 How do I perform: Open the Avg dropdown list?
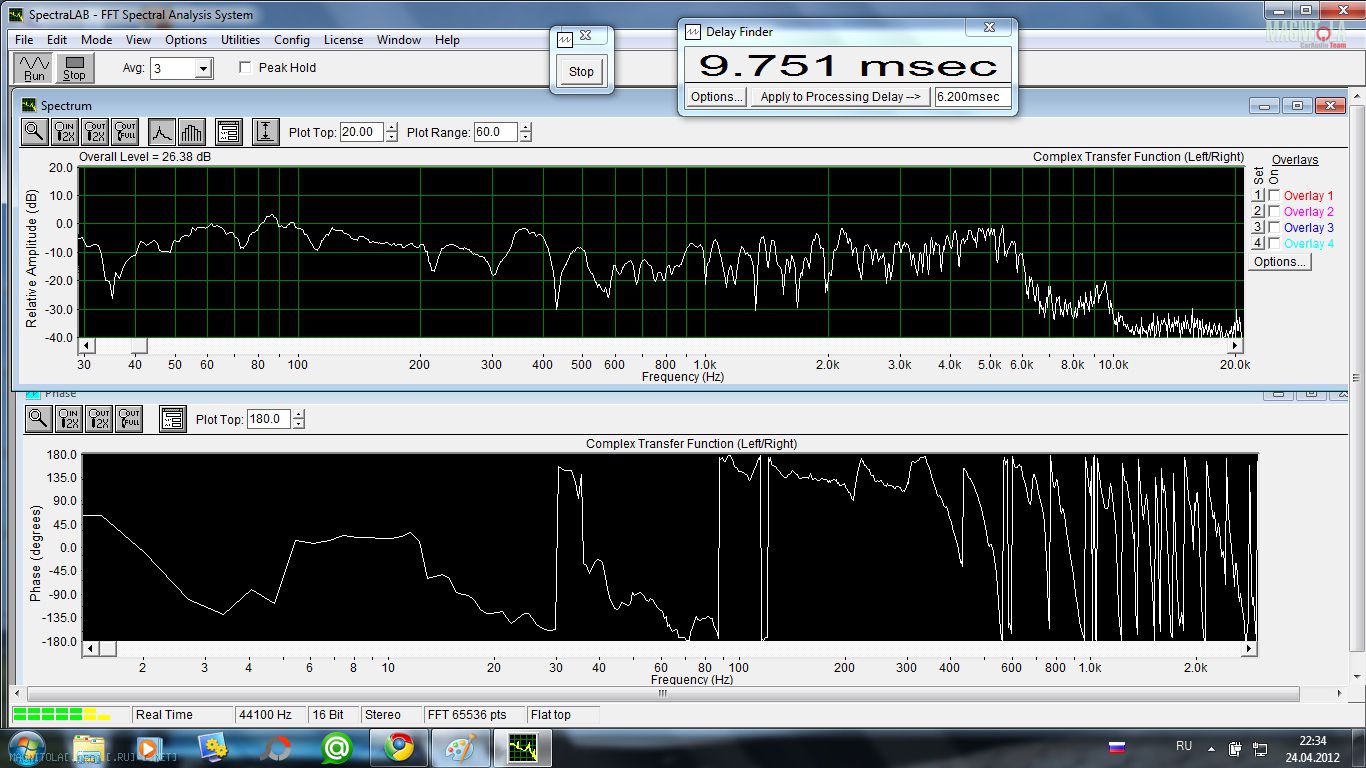(x=204, y=69)
